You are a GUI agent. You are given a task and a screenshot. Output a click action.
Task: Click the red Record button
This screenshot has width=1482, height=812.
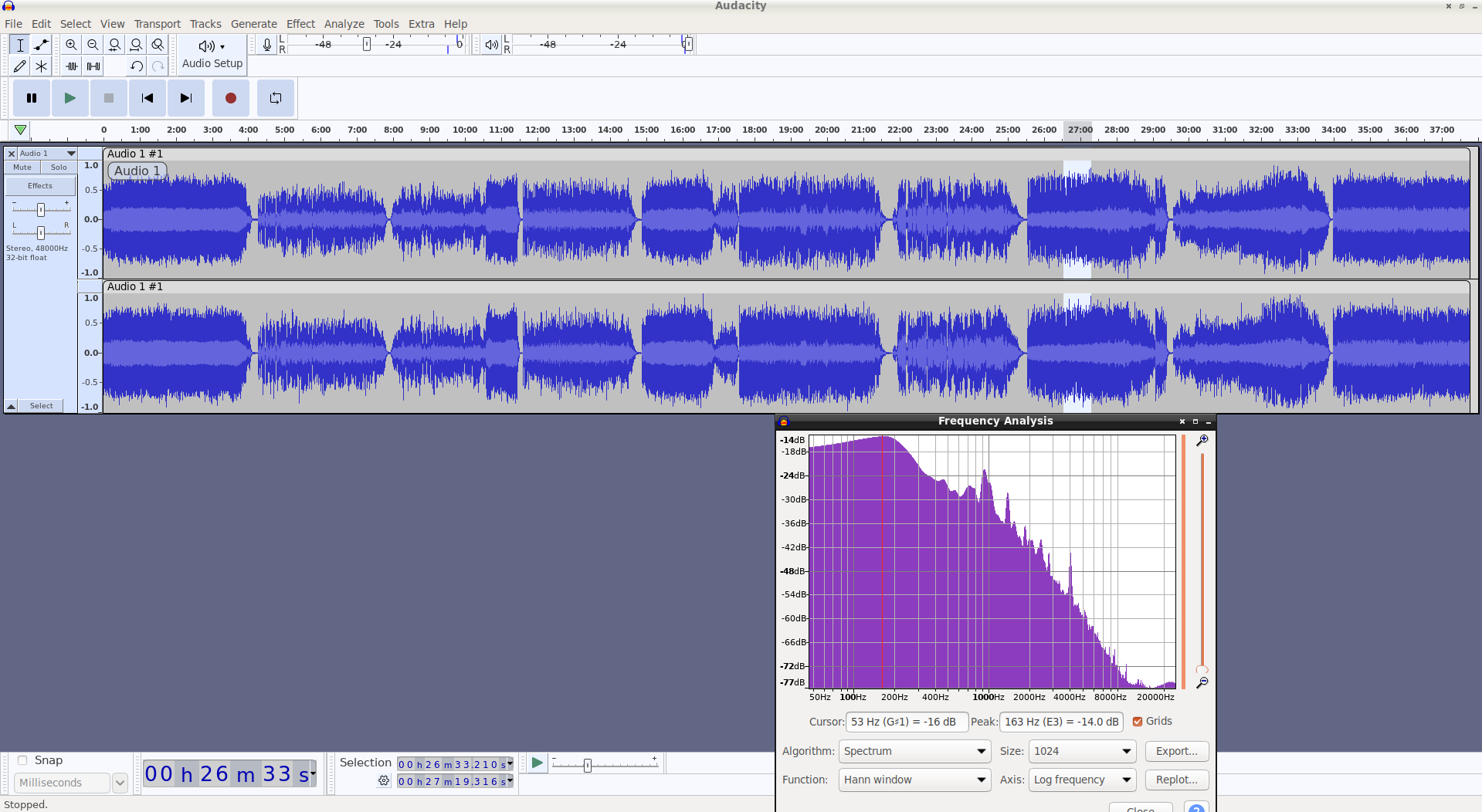click(x=230, y=98)
